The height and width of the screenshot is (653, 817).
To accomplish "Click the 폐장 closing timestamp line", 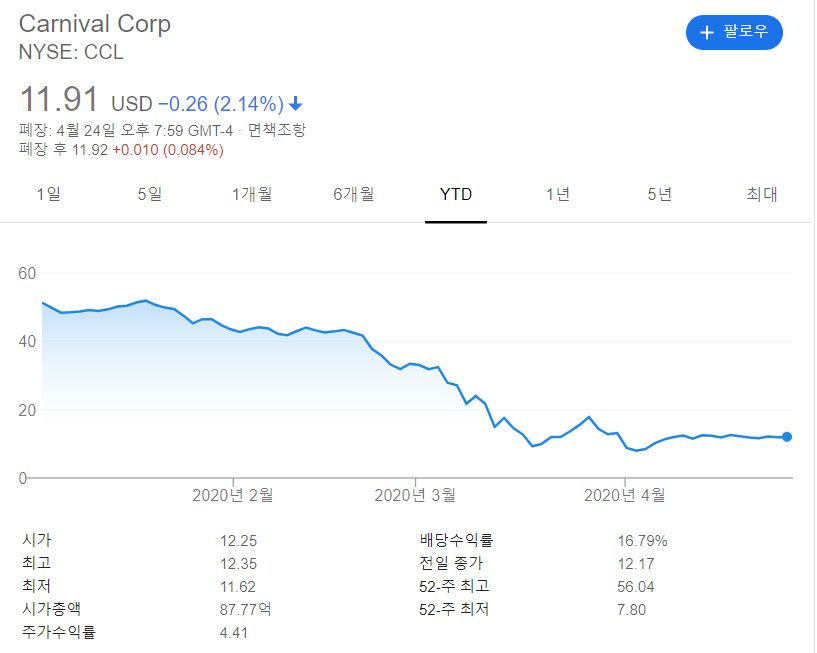I will pos(126,130).
